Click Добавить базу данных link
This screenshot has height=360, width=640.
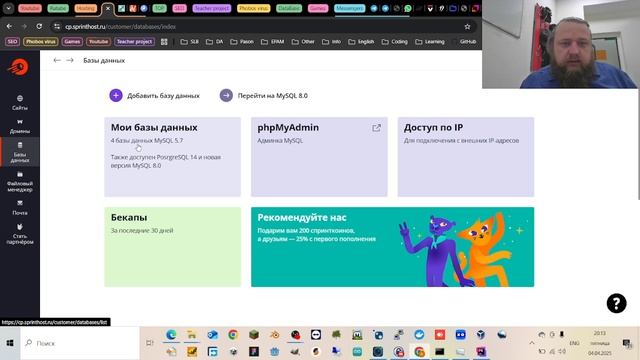pos(163,96)
